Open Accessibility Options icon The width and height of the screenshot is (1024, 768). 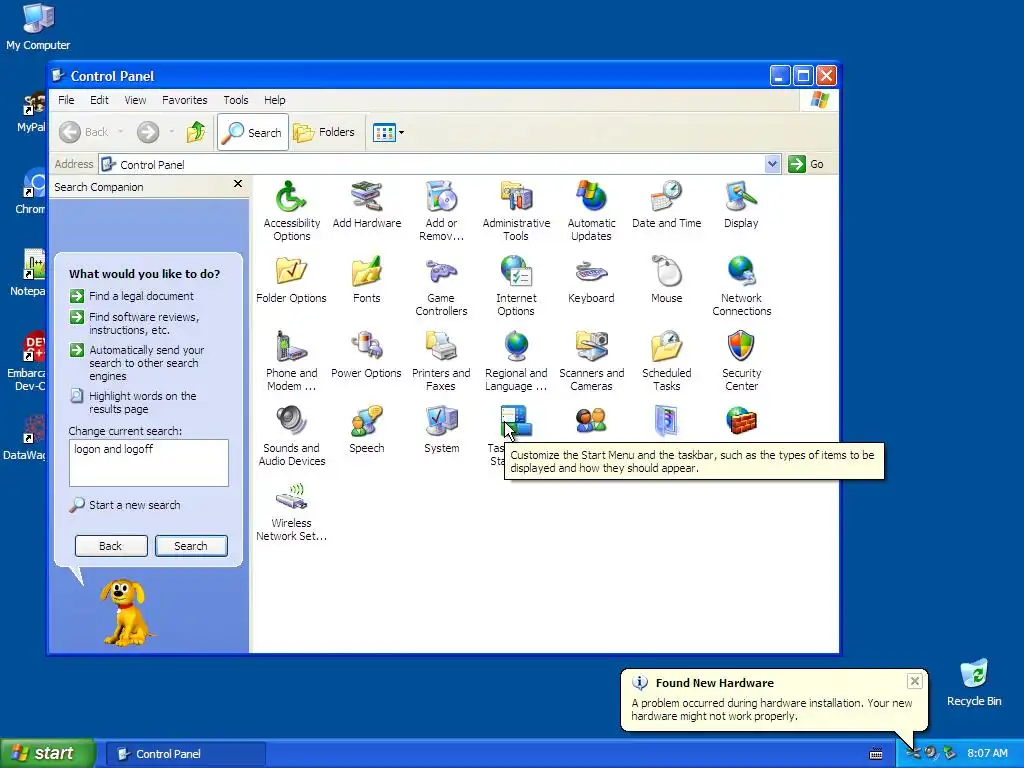[x=291, y=210]
